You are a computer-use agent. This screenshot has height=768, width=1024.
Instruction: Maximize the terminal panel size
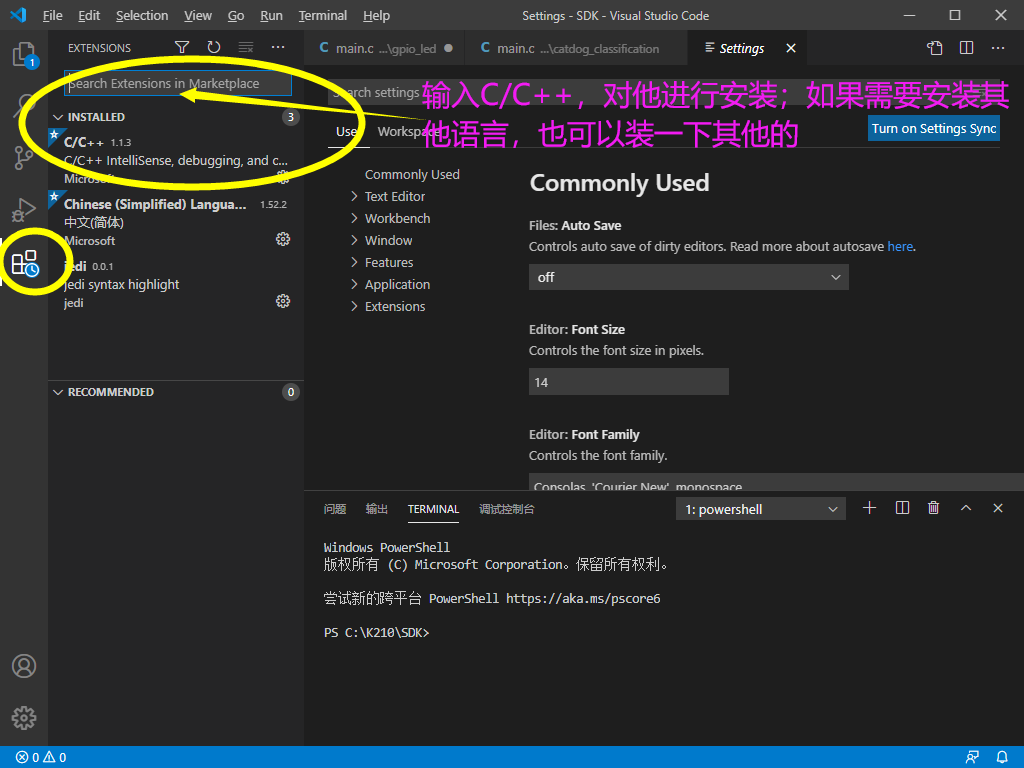(x=966, y=508)
